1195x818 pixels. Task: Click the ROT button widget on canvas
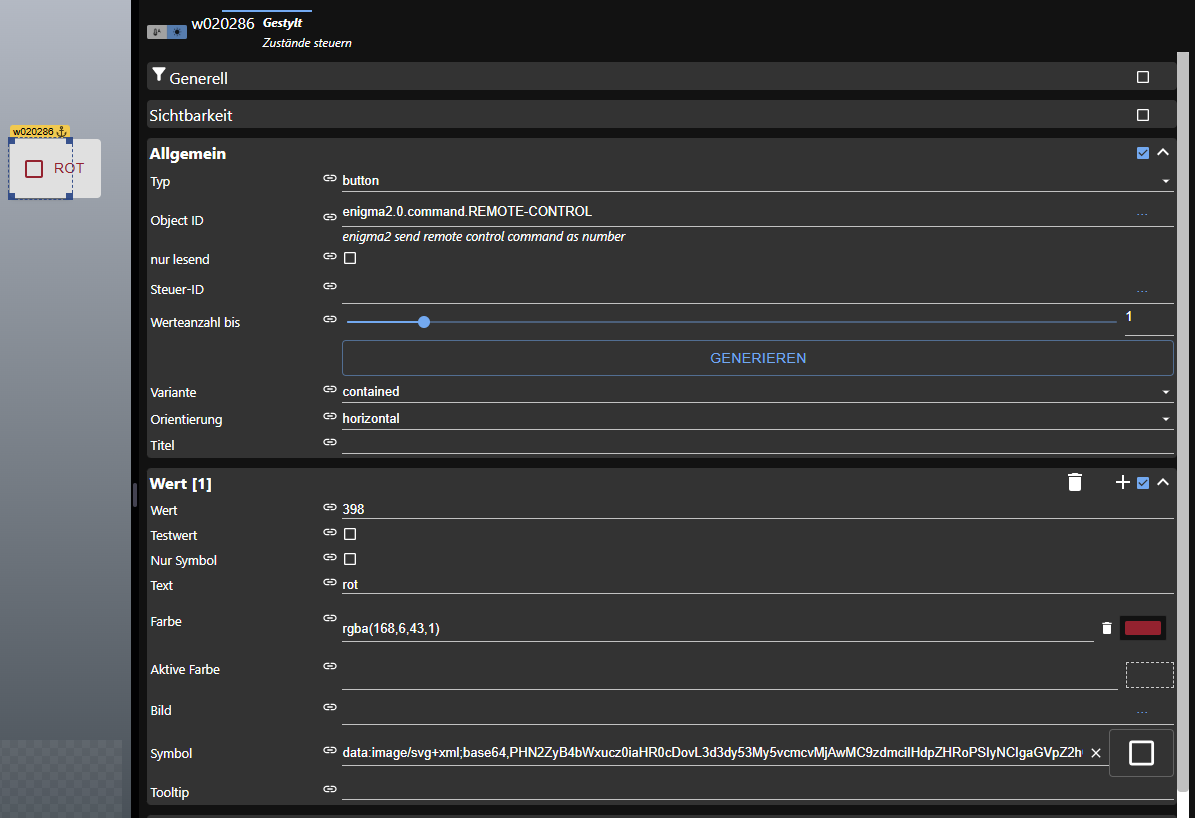pos(56,169)
